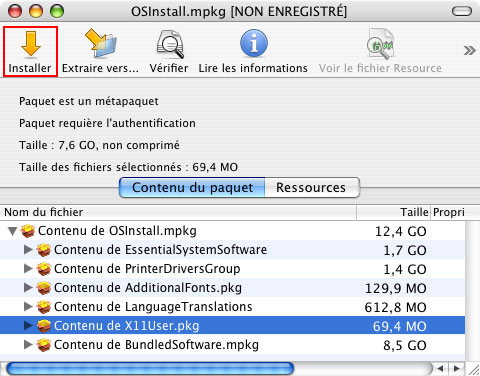The height and width of the screenshot is (376, 480).
Task: Select the row Contenu de AdditionalFonts.pkg
Action: [232, 288]
